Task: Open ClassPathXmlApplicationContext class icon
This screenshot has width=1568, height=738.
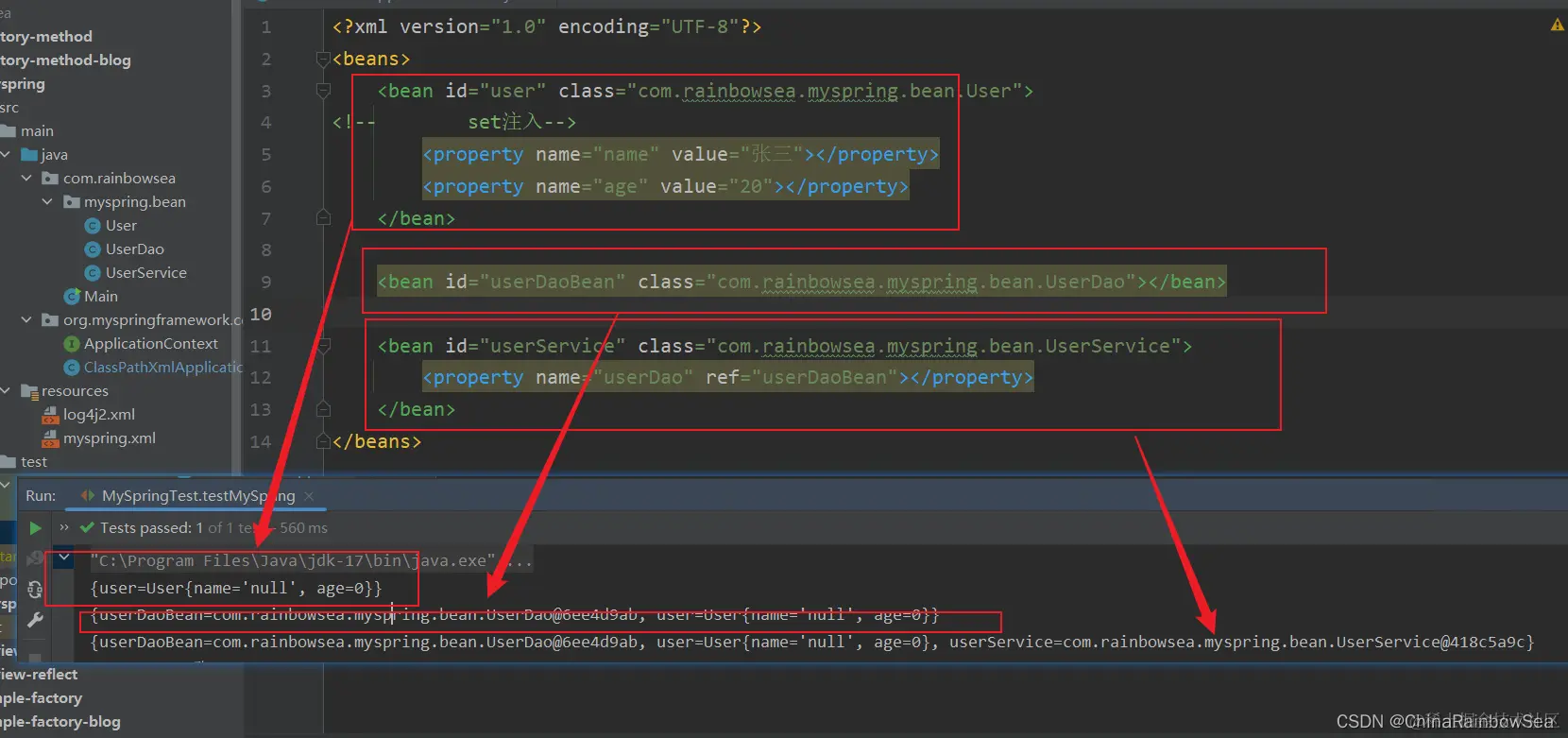Action: click(x=72, y=368)
